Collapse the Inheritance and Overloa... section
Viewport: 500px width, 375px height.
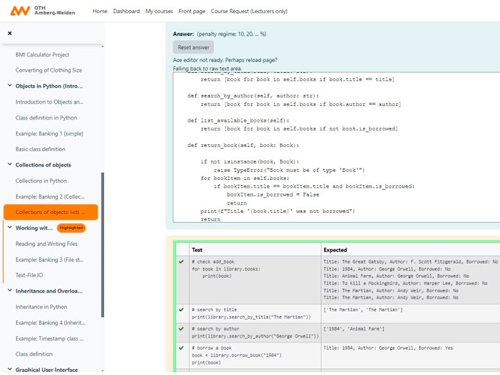tap(10, 291)
